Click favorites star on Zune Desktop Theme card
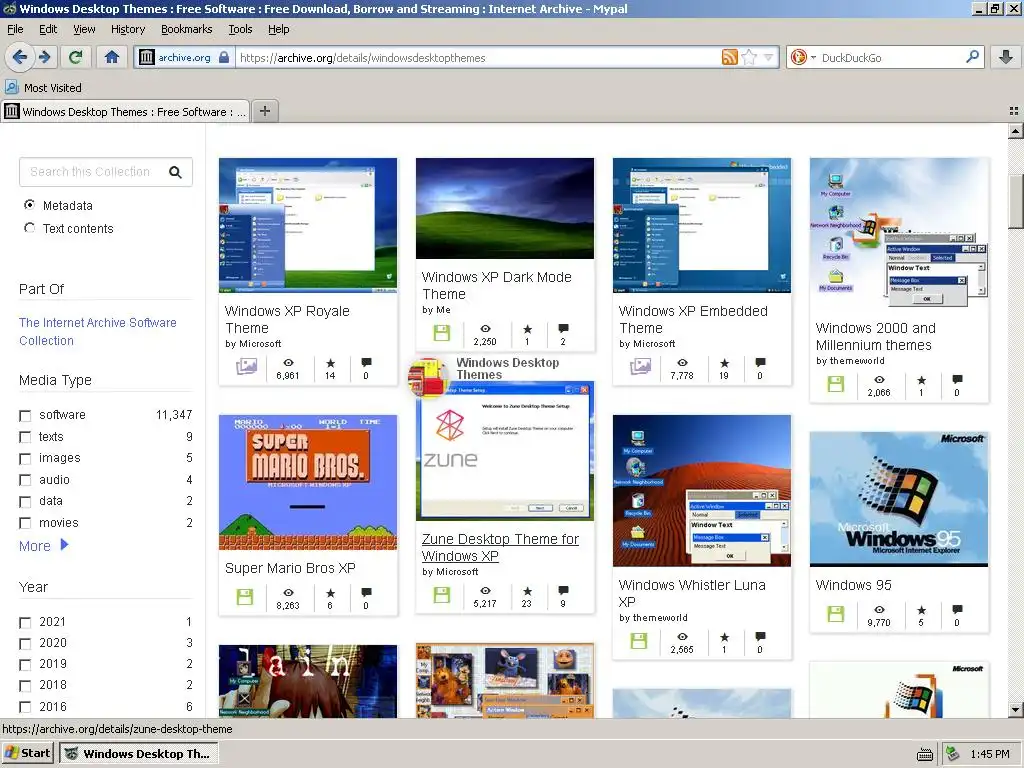 coord(527,590)
